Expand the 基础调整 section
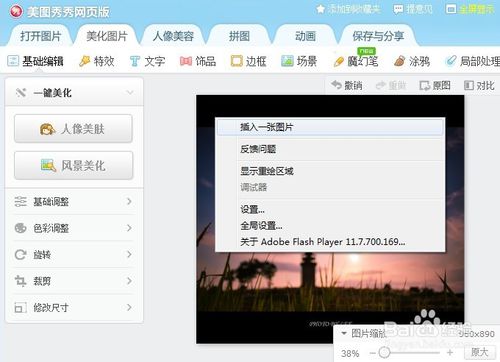 73,201
